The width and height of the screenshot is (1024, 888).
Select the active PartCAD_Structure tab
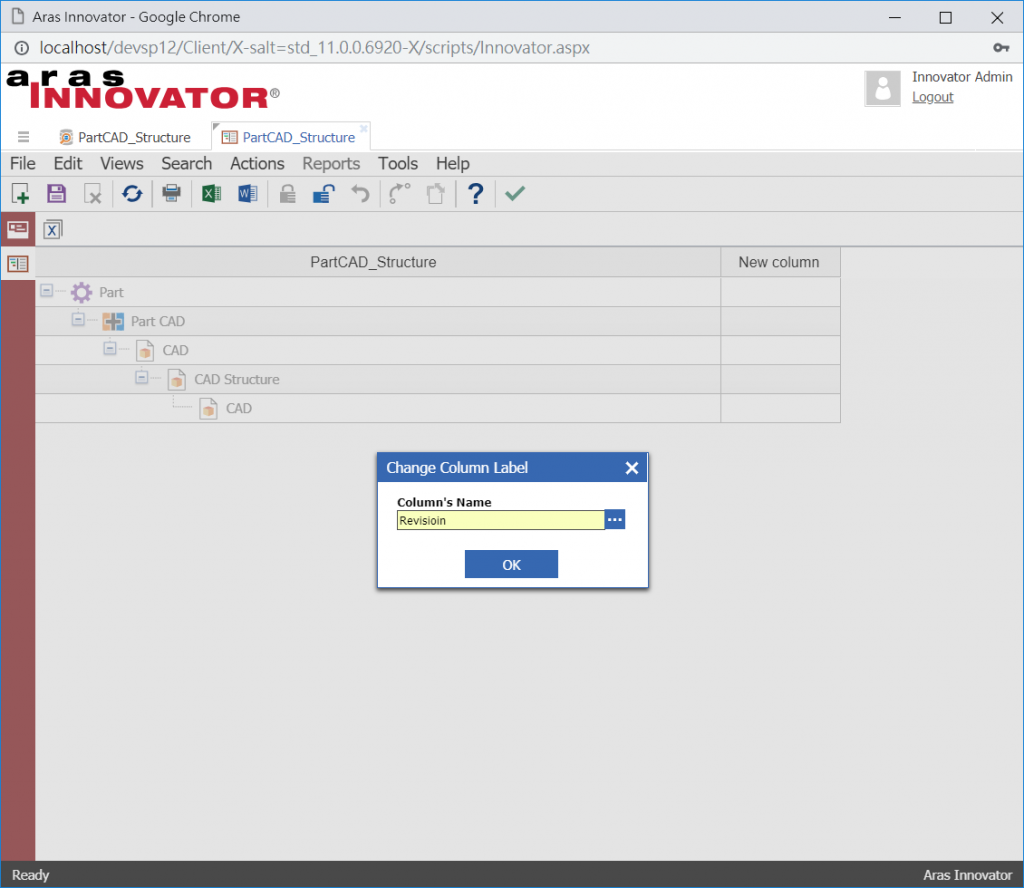coord(291,137)
